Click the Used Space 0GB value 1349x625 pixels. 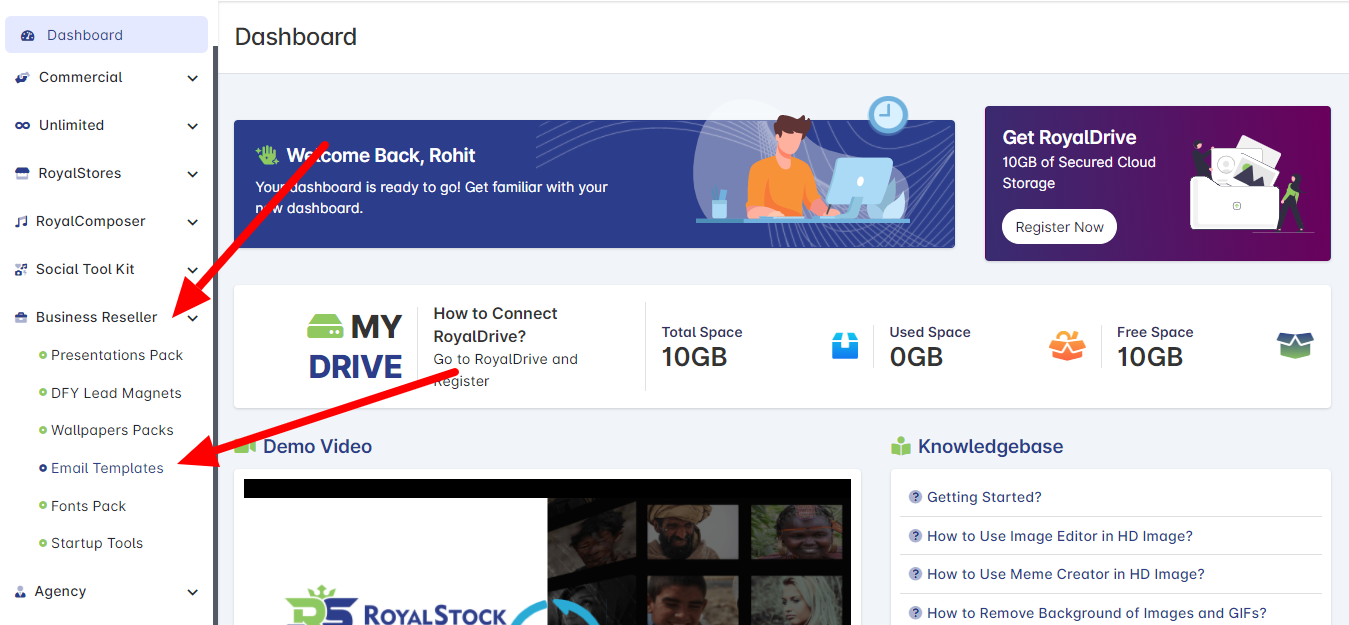[x=916, y=357]
